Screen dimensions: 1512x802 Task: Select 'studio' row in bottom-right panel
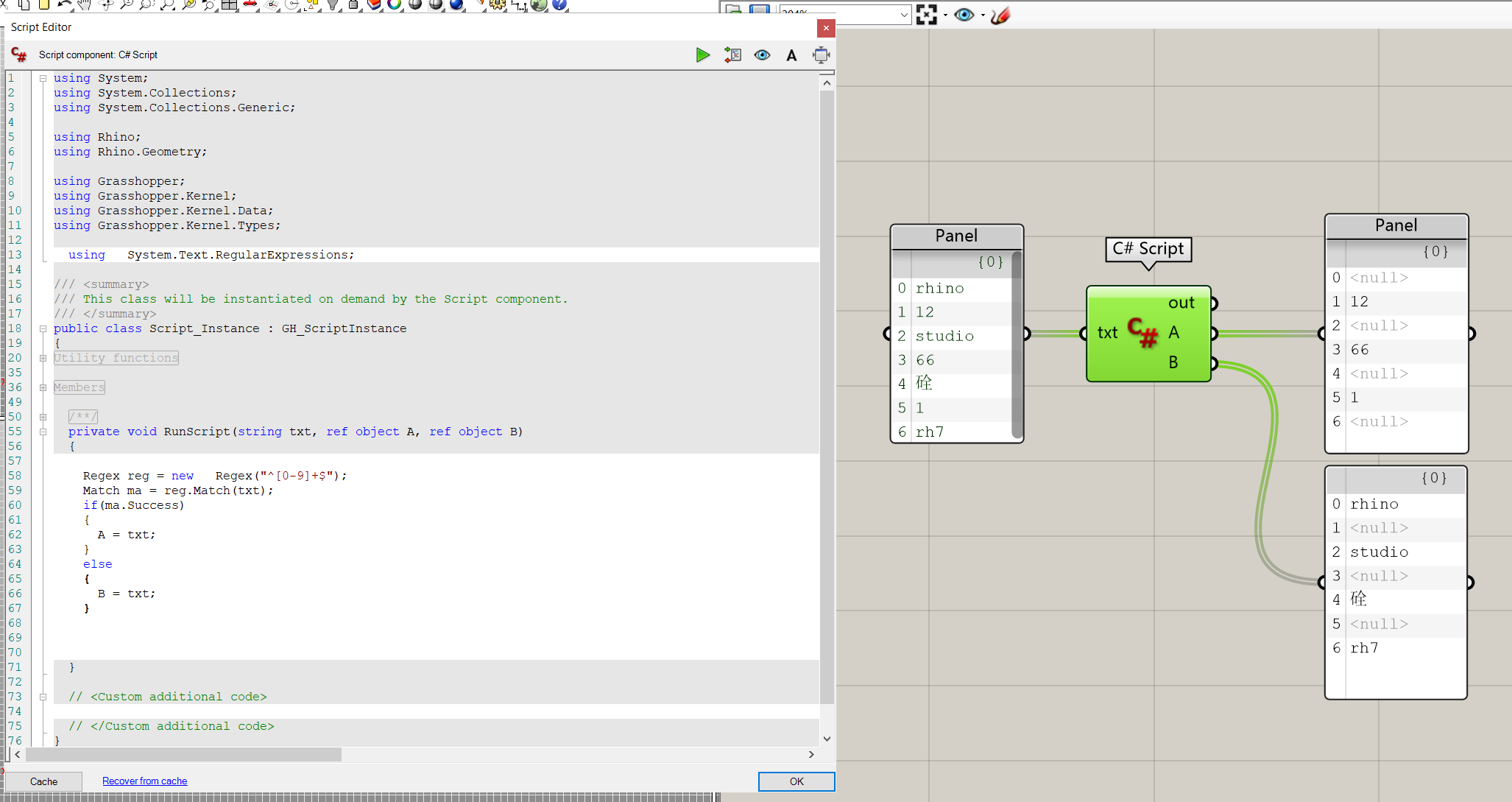pos(1396,552)
